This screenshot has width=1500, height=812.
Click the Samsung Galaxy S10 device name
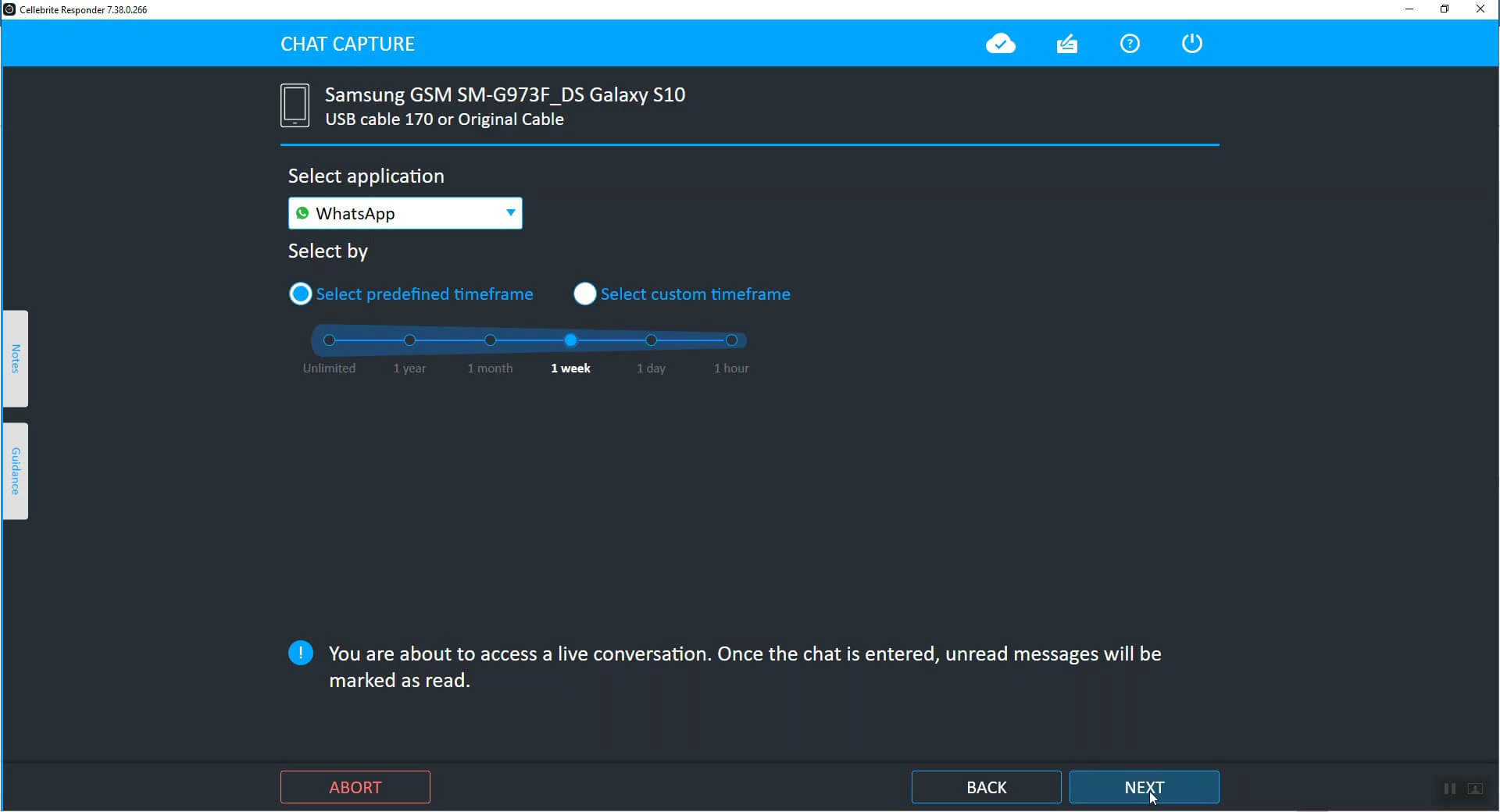click(505, 94)
